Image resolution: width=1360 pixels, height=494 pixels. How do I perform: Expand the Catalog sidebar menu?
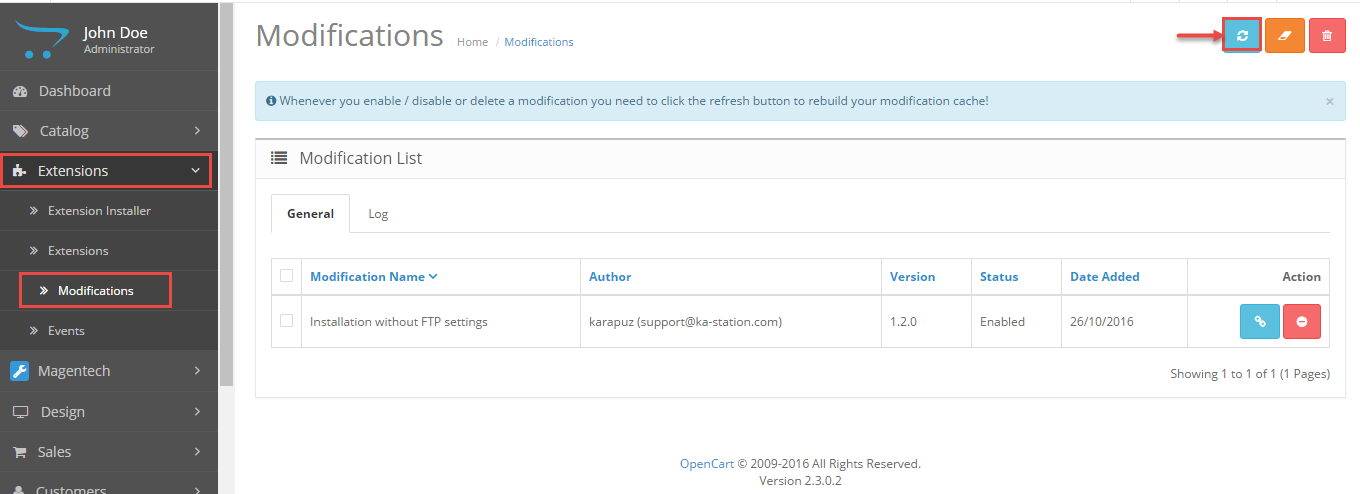(x=197, y=131)
